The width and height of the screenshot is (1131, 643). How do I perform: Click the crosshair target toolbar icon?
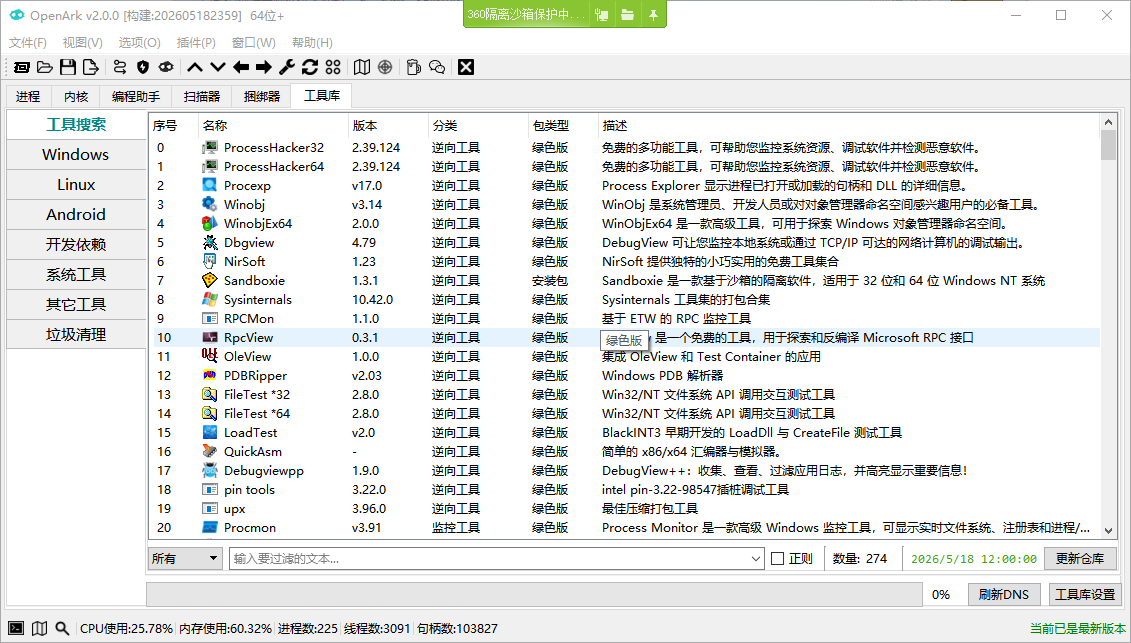click(x=385, y=67)
